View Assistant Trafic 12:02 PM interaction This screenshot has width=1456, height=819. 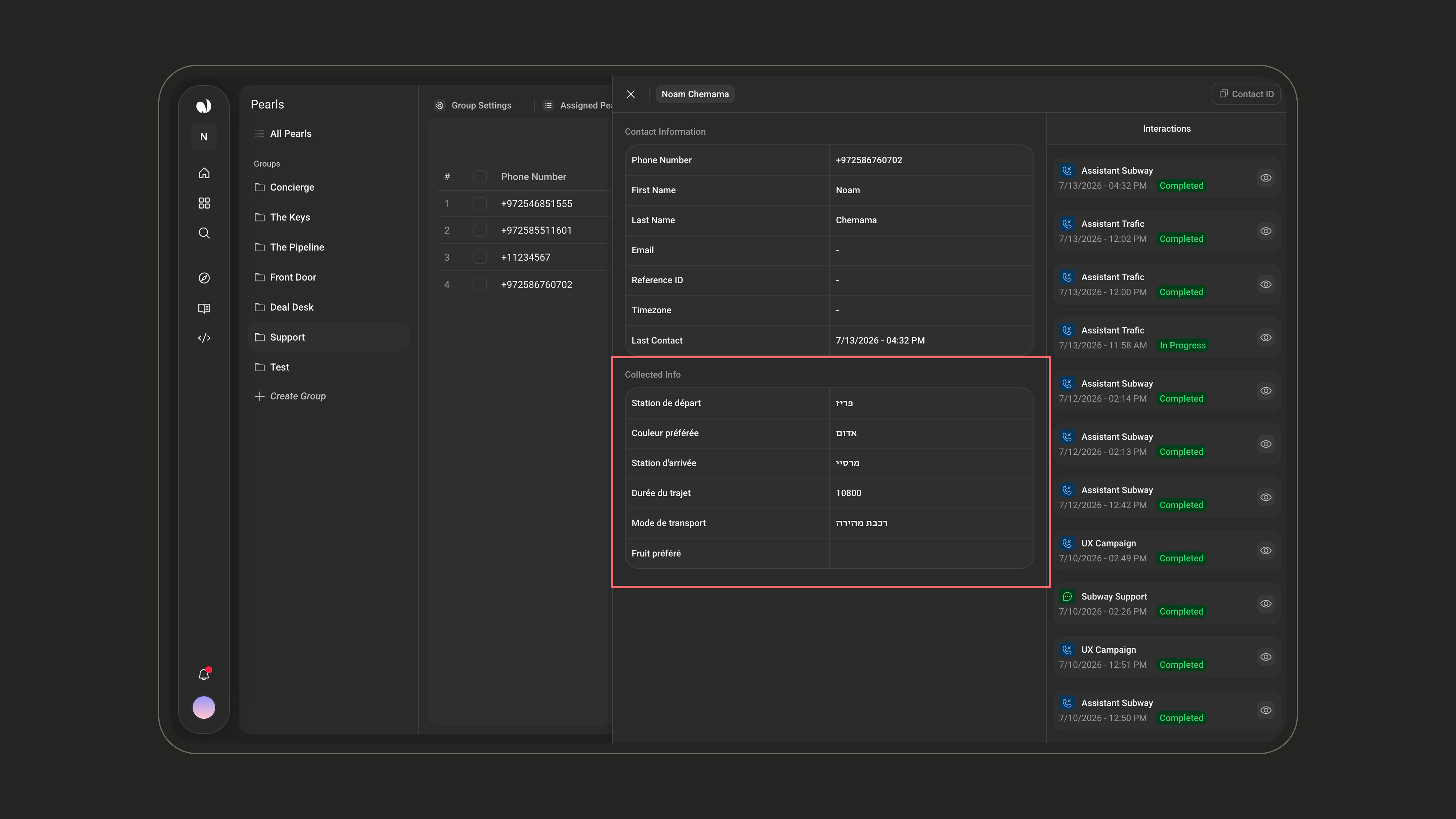(1265, 231)
